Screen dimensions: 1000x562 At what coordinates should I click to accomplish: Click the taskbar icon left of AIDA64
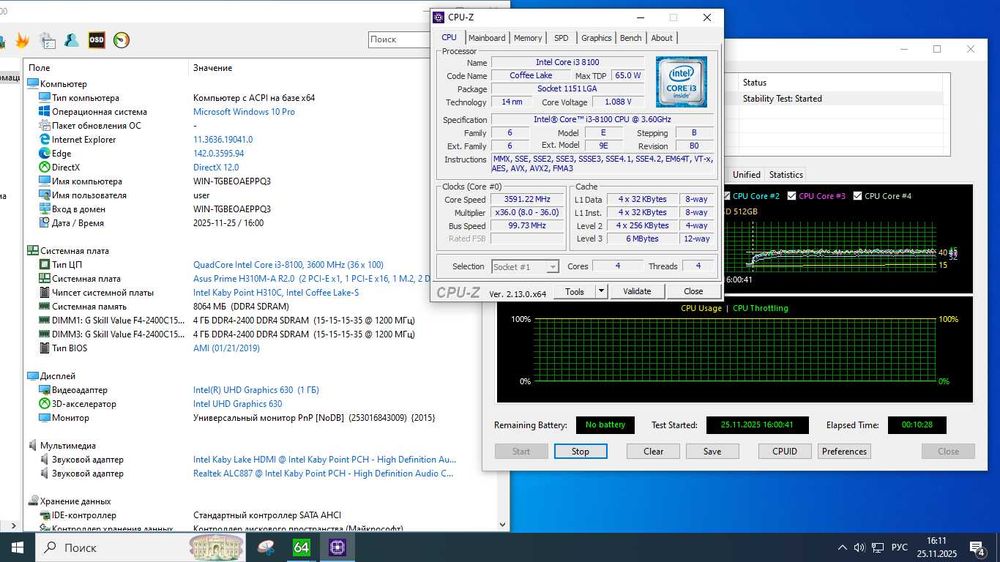(266, 547)
